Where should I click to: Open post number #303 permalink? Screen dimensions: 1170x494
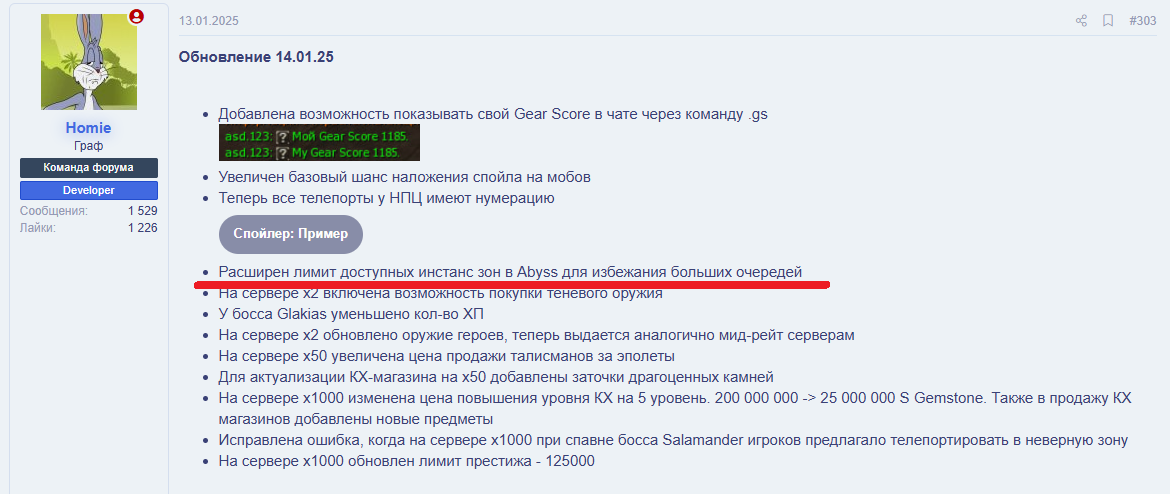pos(1142,21)
